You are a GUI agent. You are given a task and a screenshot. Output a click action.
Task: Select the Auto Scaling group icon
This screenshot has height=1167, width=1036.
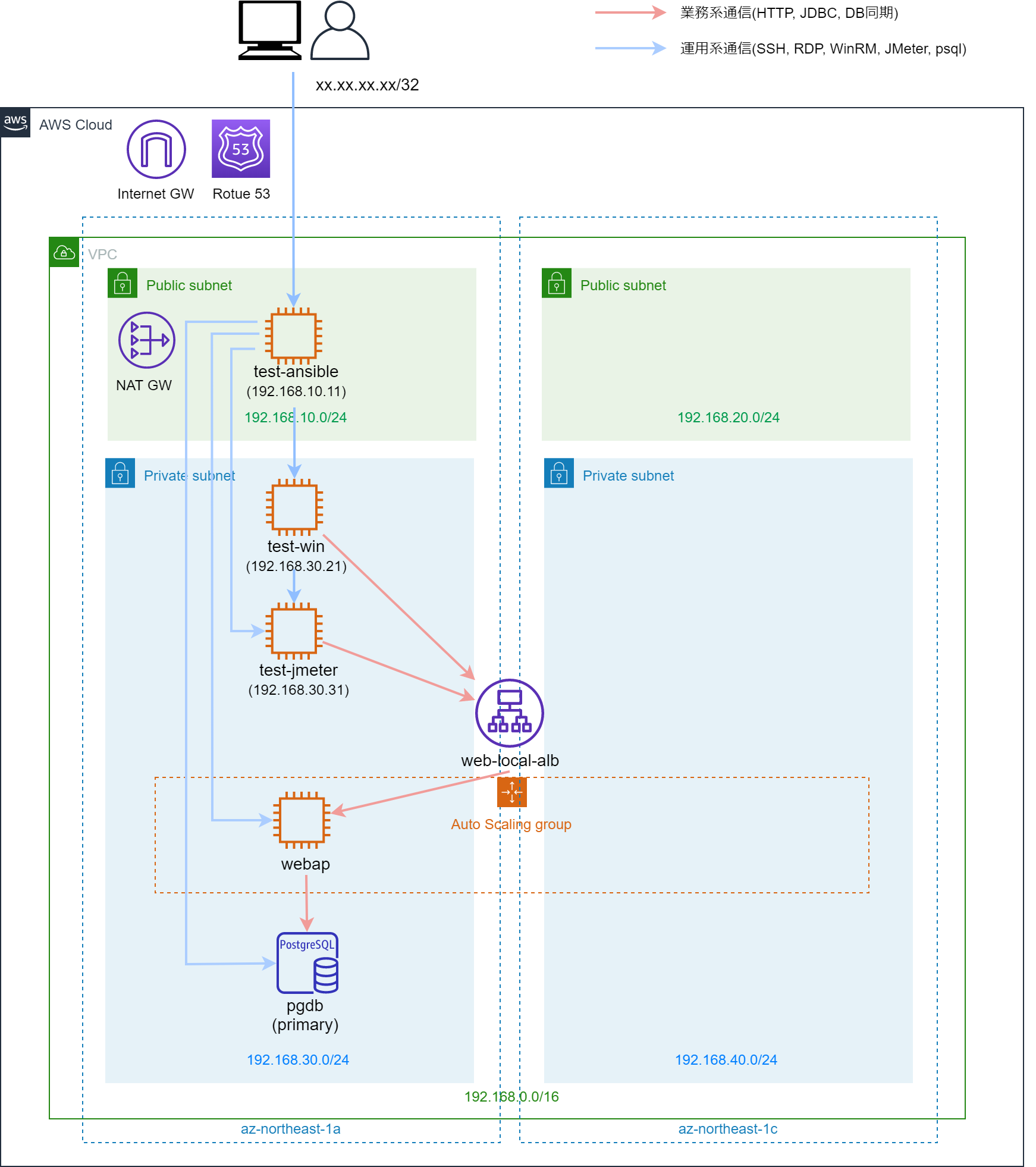pos(512,792)
